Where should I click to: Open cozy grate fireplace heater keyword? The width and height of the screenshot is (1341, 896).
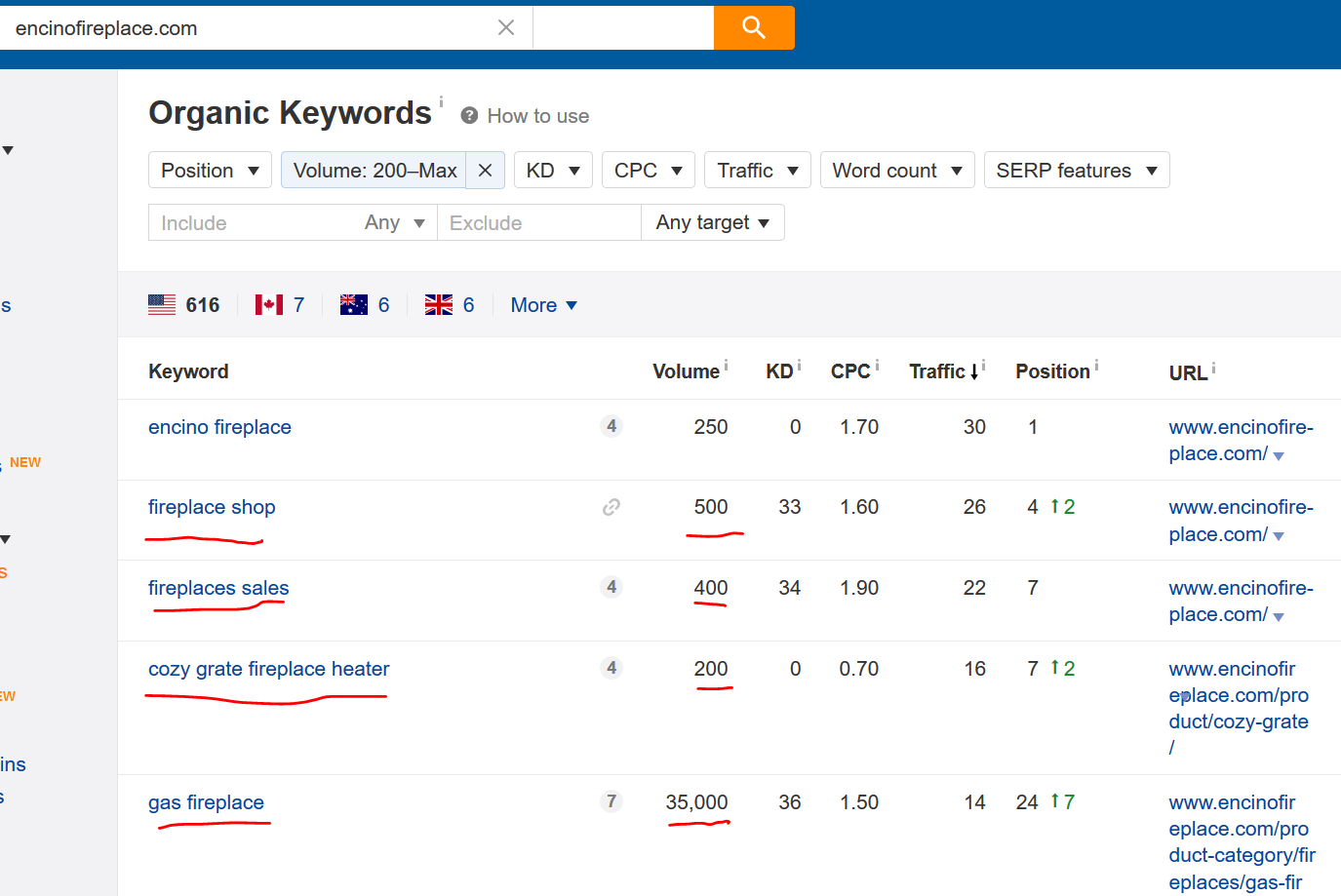pos(268,669)
